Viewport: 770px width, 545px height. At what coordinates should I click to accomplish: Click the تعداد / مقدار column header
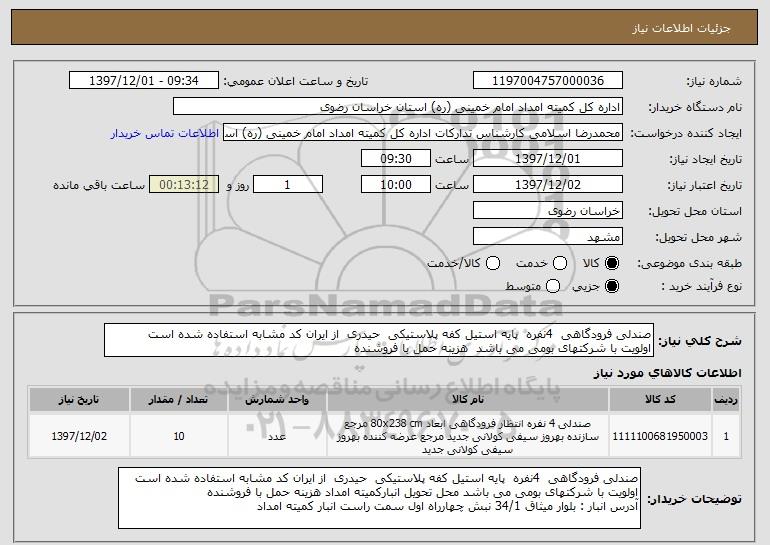[x=179, y=400]
